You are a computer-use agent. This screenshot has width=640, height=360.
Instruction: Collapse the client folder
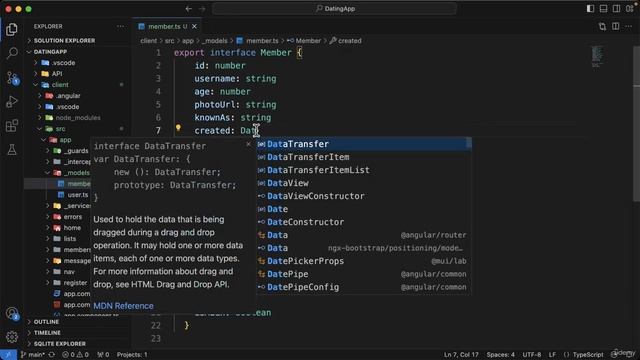point(60,85)
